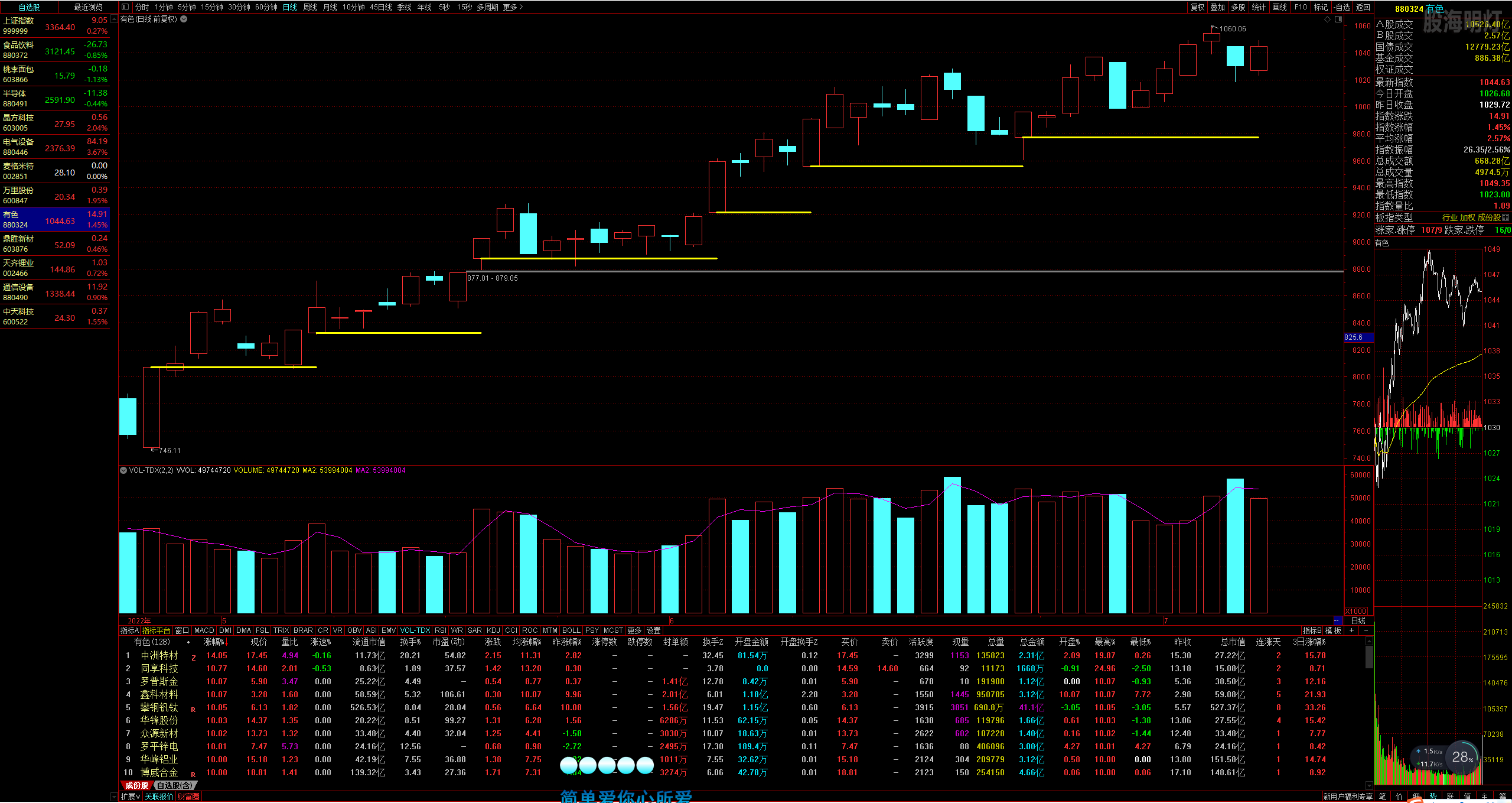Open the 指标B indicator menu
1512x803 pixels.
coord(1312,630)
